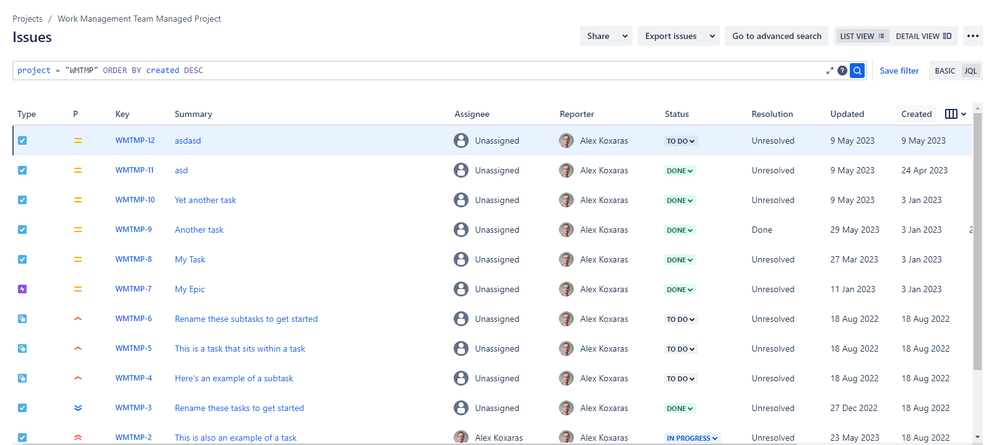
Task: Click the highest priority icon for WMTMP-2
Action: click(x=78, y=438)
